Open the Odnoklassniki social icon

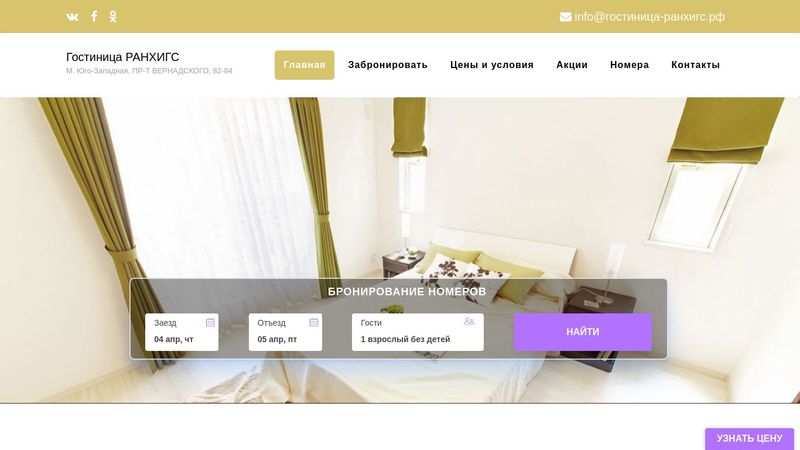(x=113, y=16)
